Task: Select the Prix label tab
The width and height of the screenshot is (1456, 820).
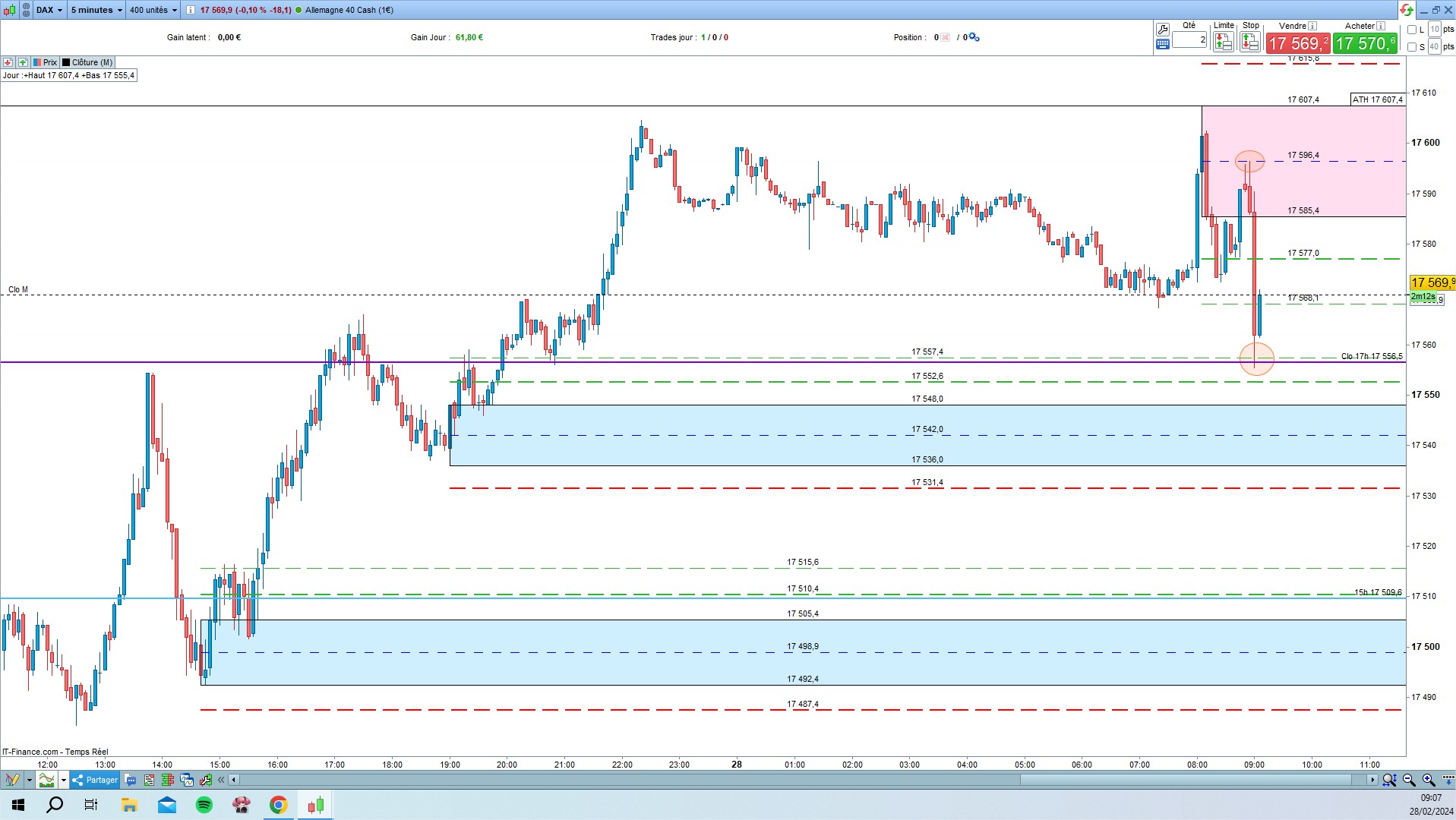Action: tap(46, 62)
